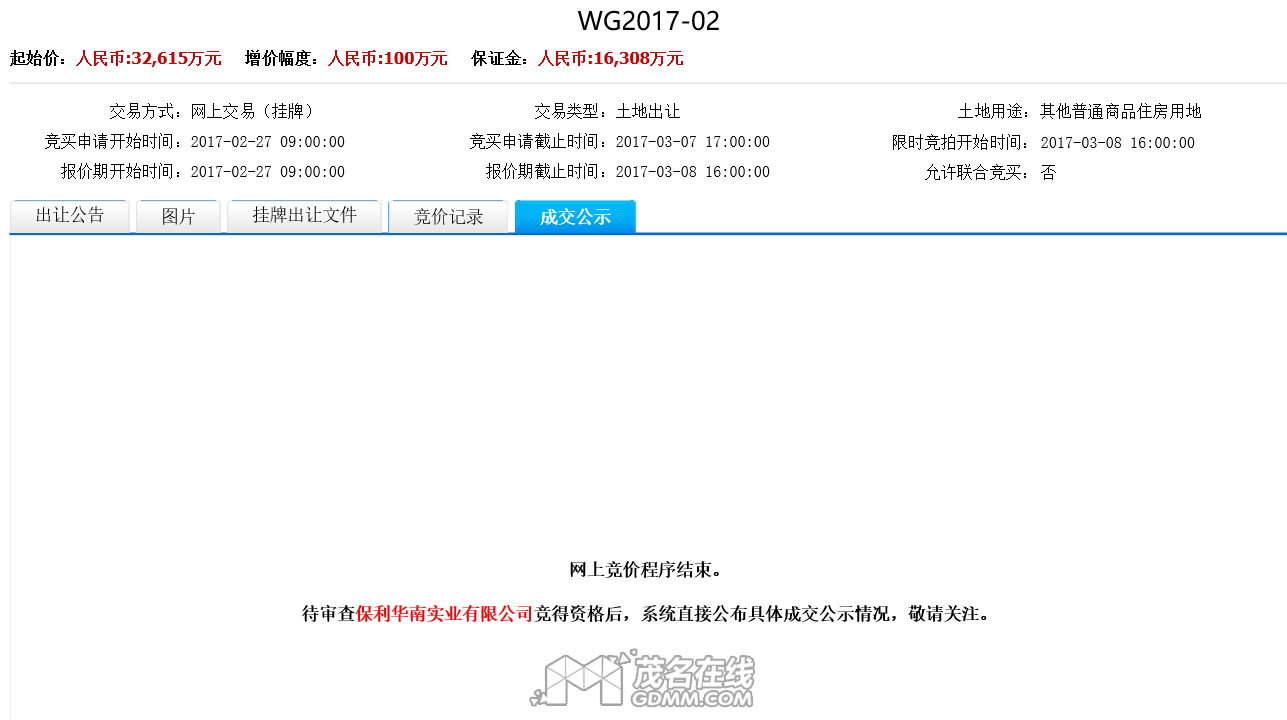Click the 报价期截止时间 value 2017-03-08 16:00:00
1287x720 pixels.
coord(693,172)
